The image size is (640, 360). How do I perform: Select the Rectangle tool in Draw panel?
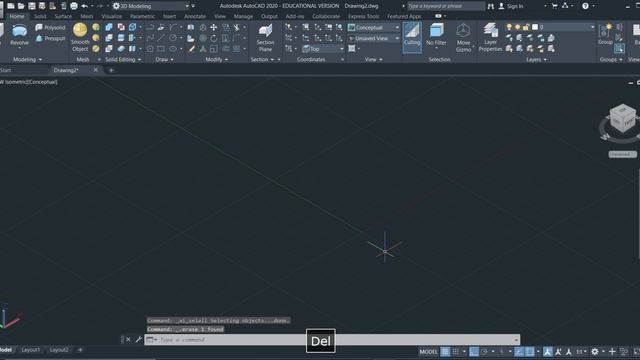[x=162, y=49]
